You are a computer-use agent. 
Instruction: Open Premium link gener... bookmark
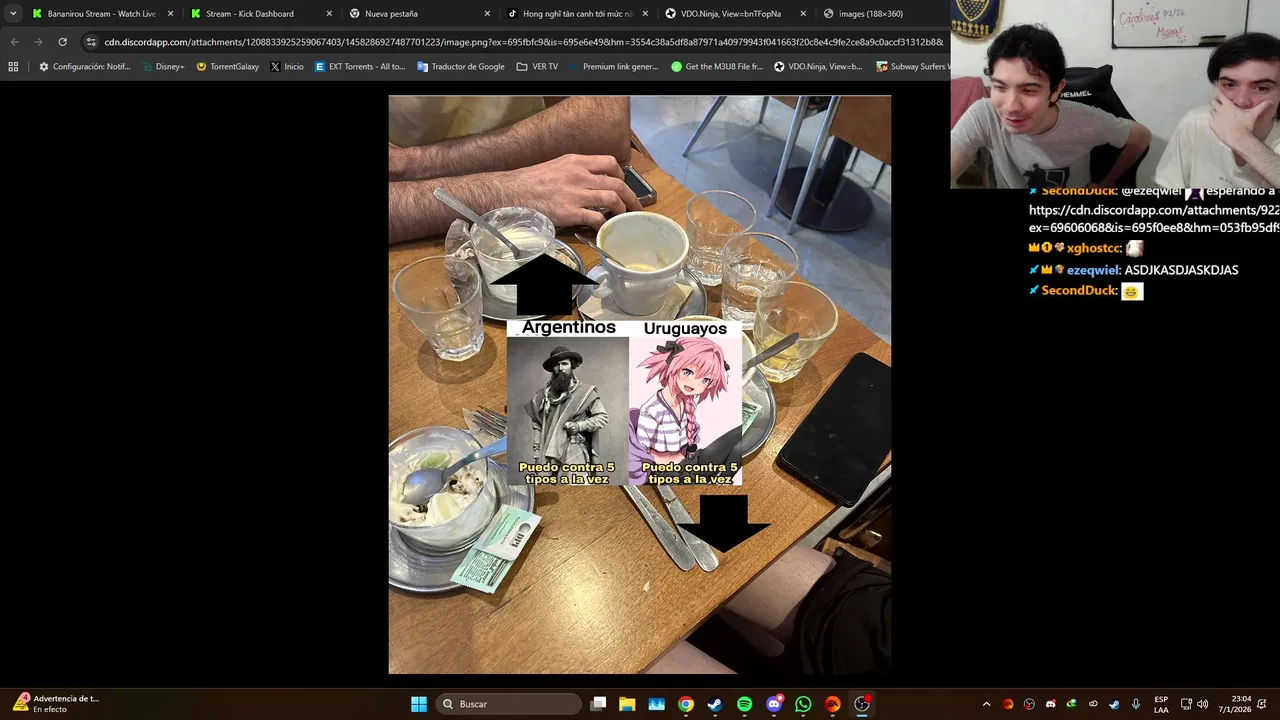click(614, 67)
